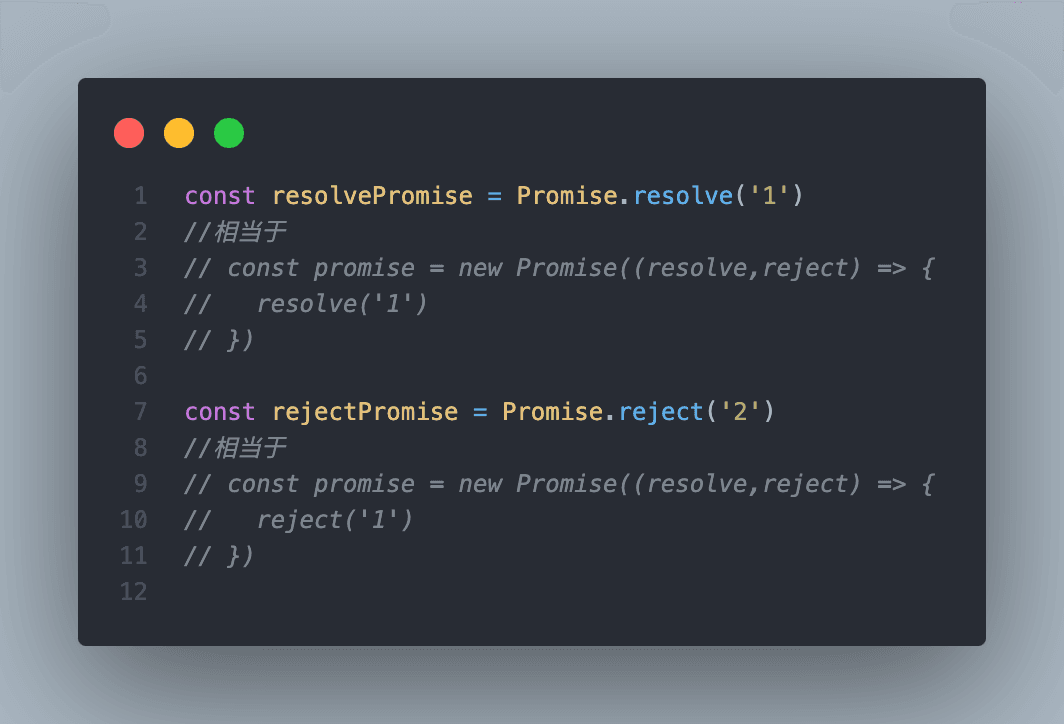This screenshot has width=1064, height=724.
Task: Click the rejectPromise variable name
Action: (x=365, y=412)
